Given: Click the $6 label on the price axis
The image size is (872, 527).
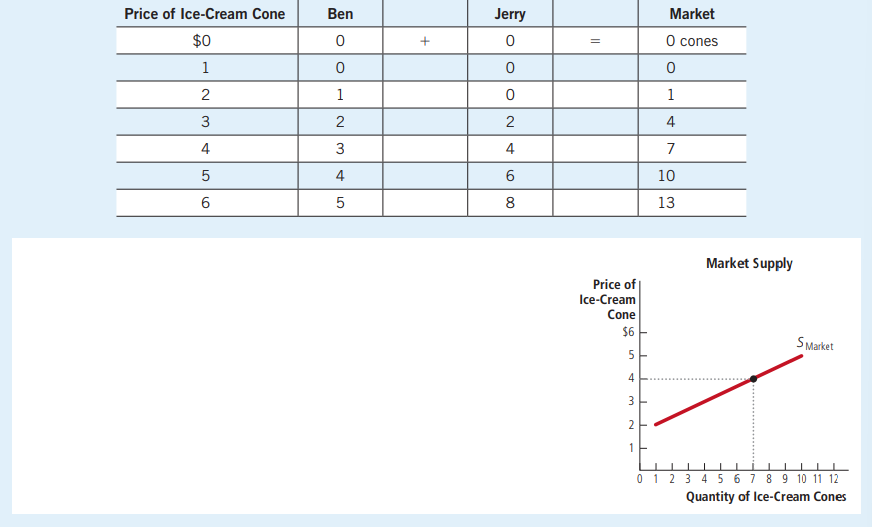Looking at the screenshot, I should (628, 332).
